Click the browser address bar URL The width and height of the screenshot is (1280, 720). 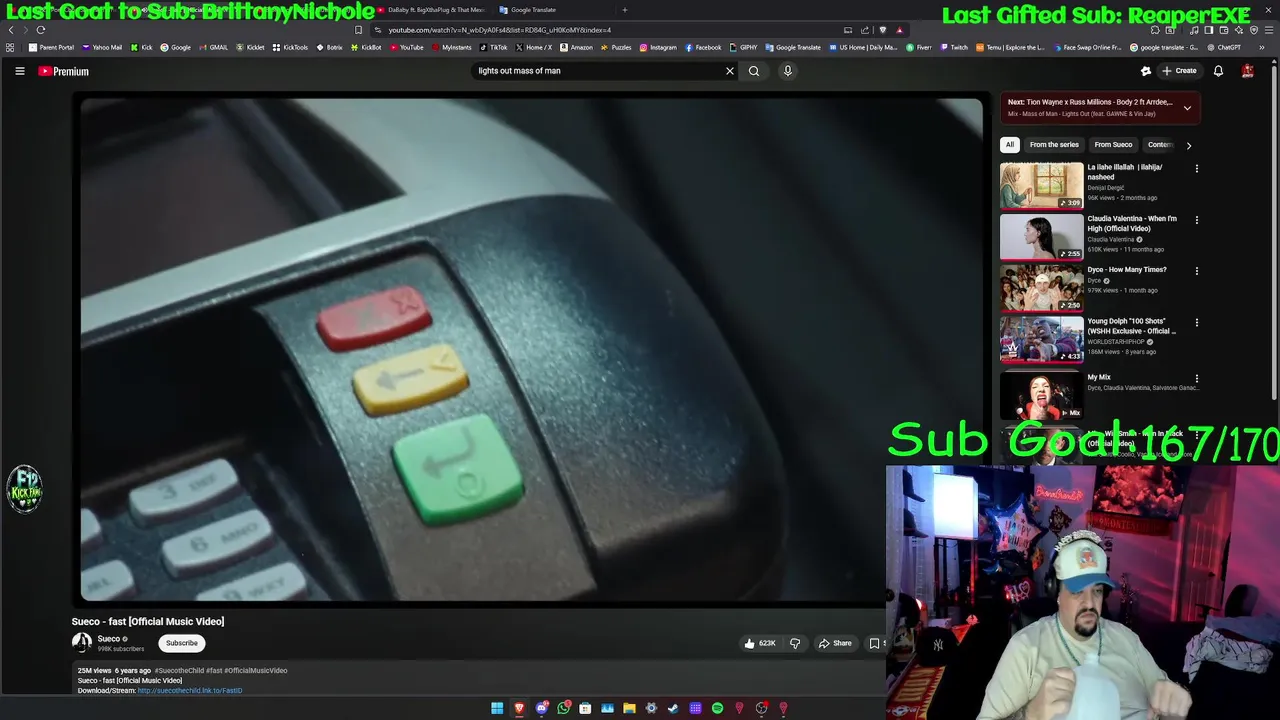pyautogui.click(x=500, y=30)
